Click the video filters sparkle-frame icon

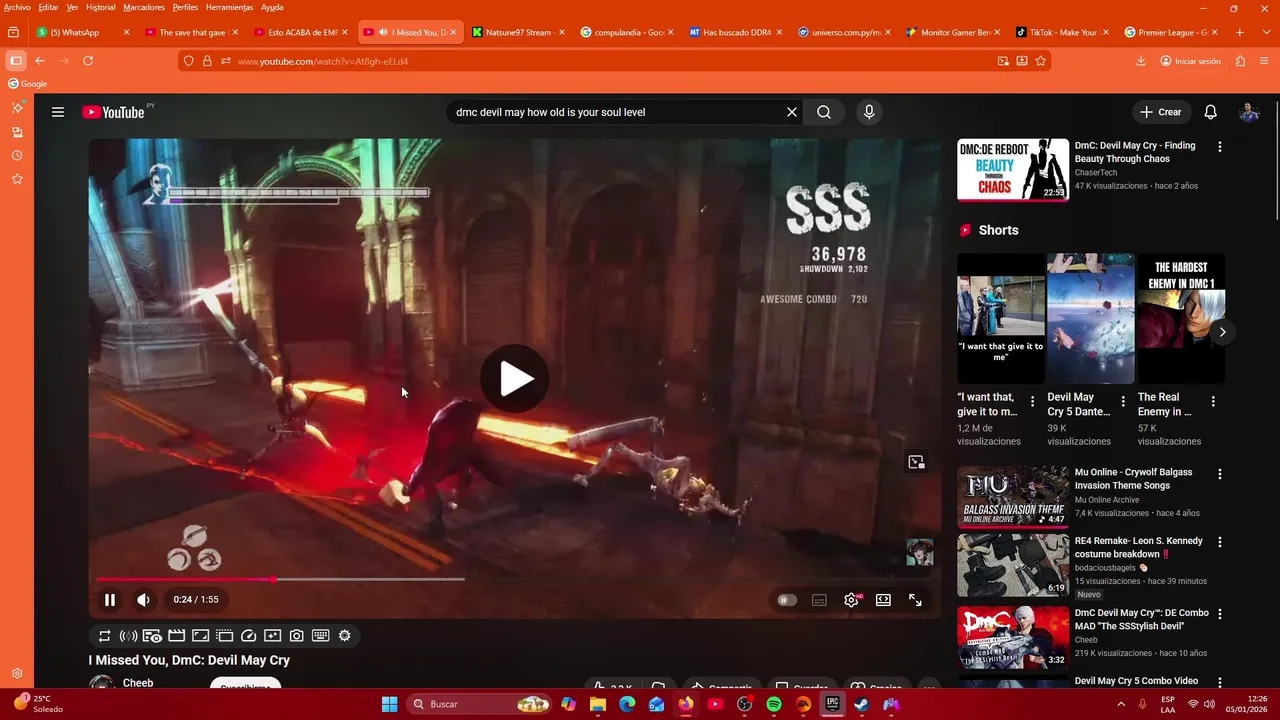tap(272, 636)
